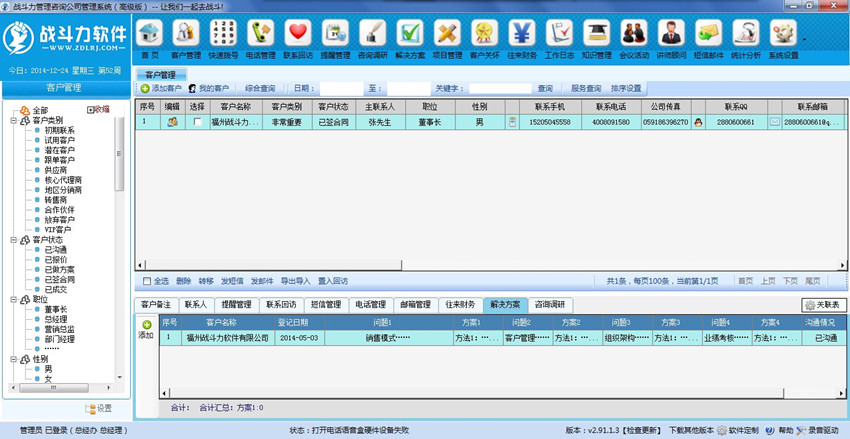Click the 日期 start date field

pyautogui.click(x=341, y=88)
